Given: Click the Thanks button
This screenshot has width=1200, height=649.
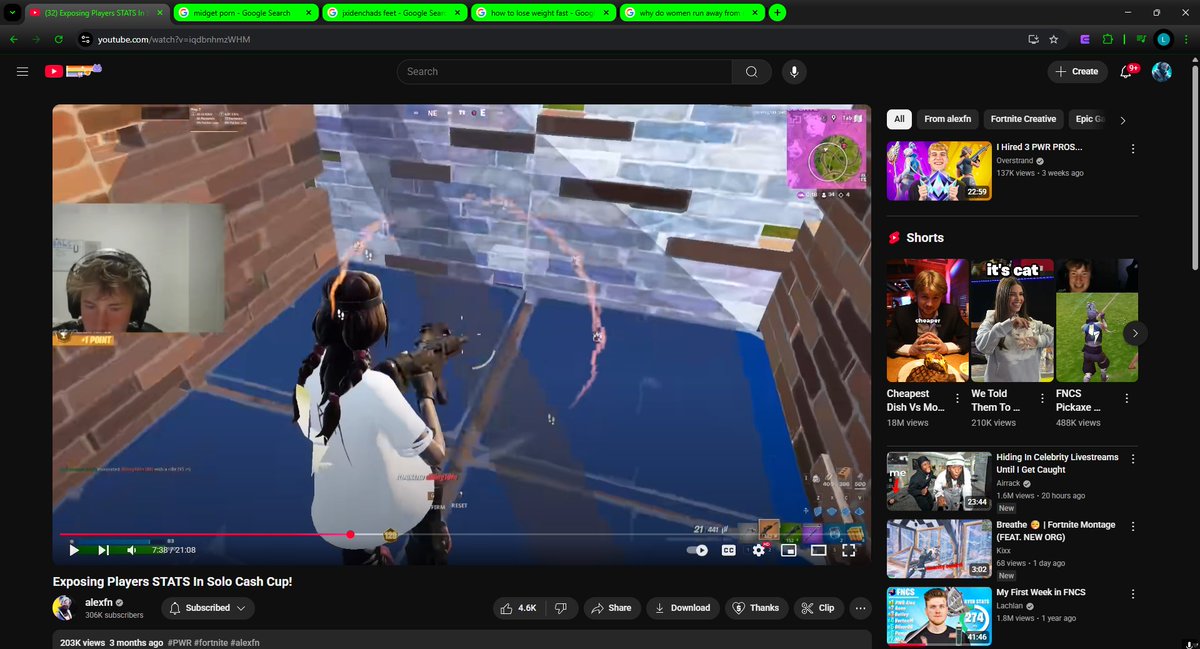Looking at the screenshot, I should [756, 607].
